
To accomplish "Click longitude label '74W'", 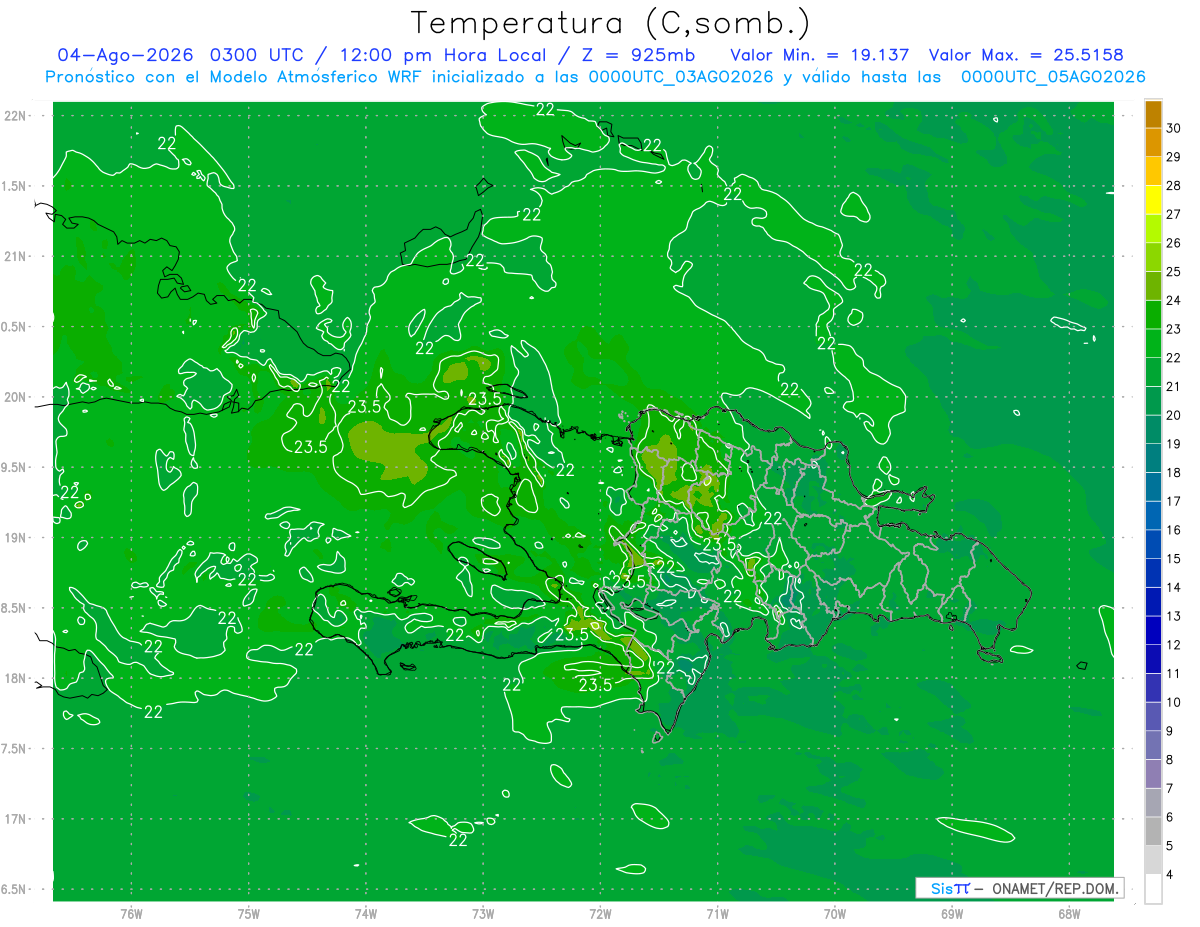I will [x=366, y=914].
